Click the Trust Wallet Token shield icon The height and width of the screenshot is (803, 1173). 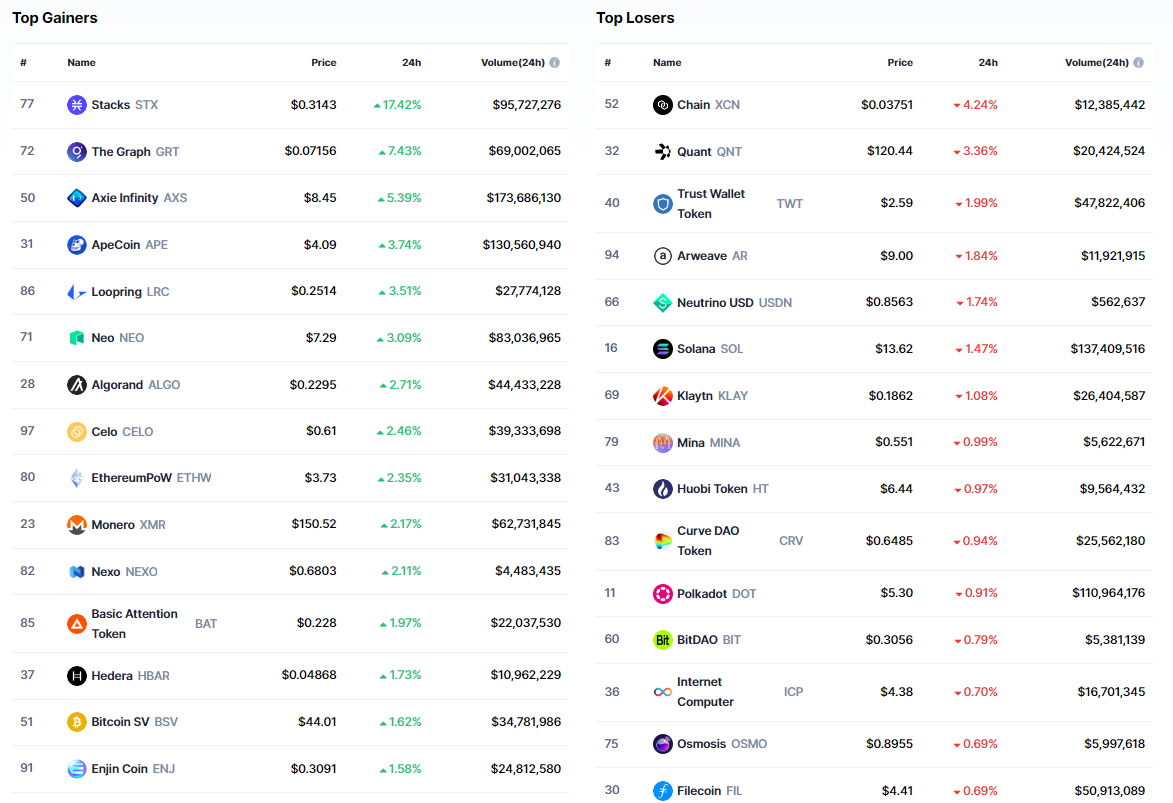pyautogui.click(x=663, y=204)
